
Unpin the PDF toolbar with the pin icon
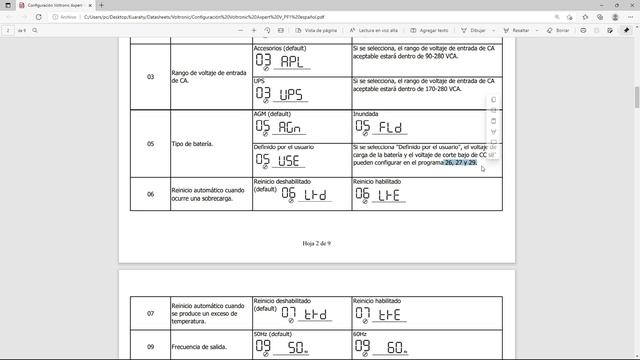click(627, 30)
